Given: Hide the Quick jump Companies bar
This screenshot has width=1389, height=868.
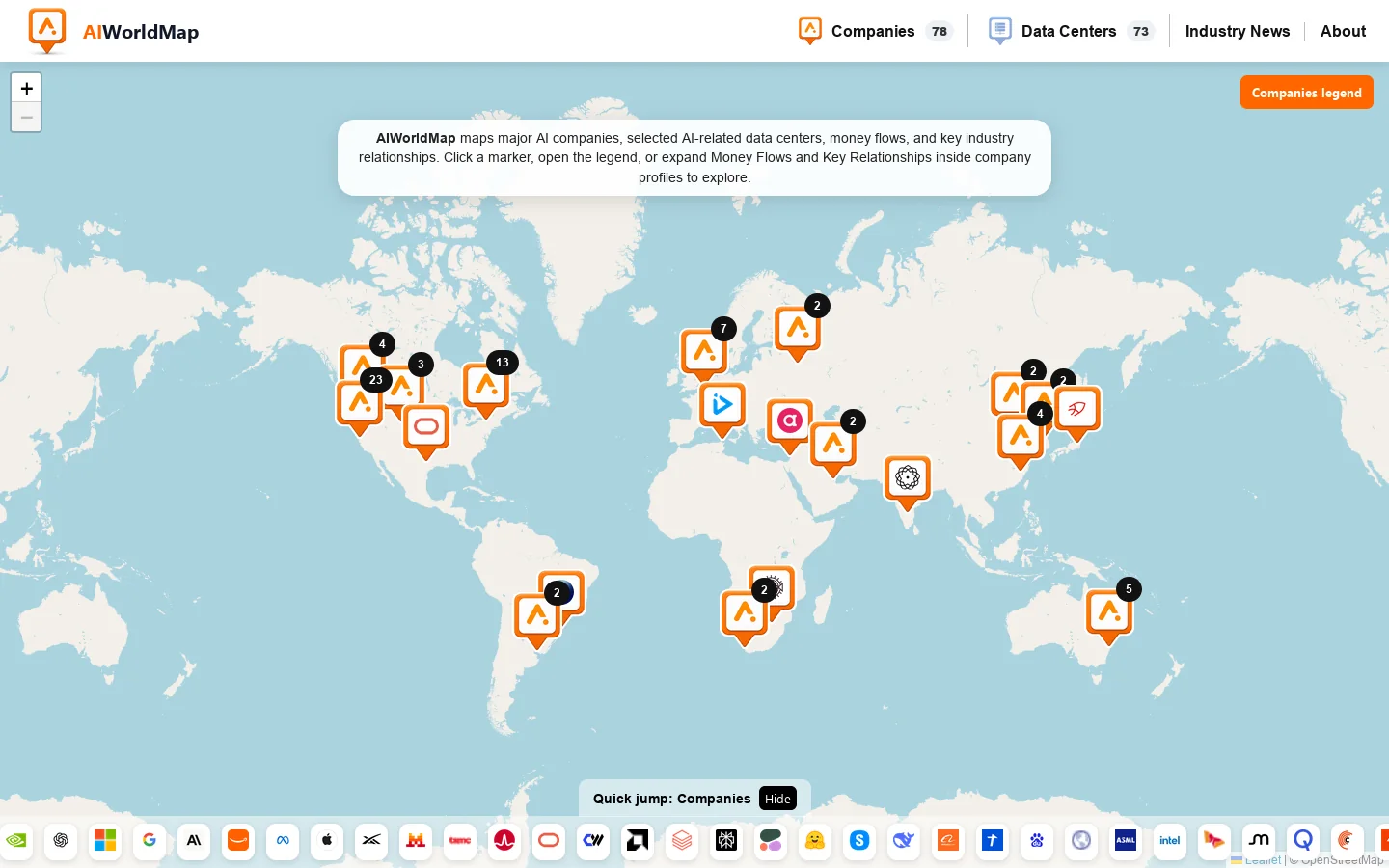Looking at the screenshot, I should pyautogui.click(x=777, y=799).
